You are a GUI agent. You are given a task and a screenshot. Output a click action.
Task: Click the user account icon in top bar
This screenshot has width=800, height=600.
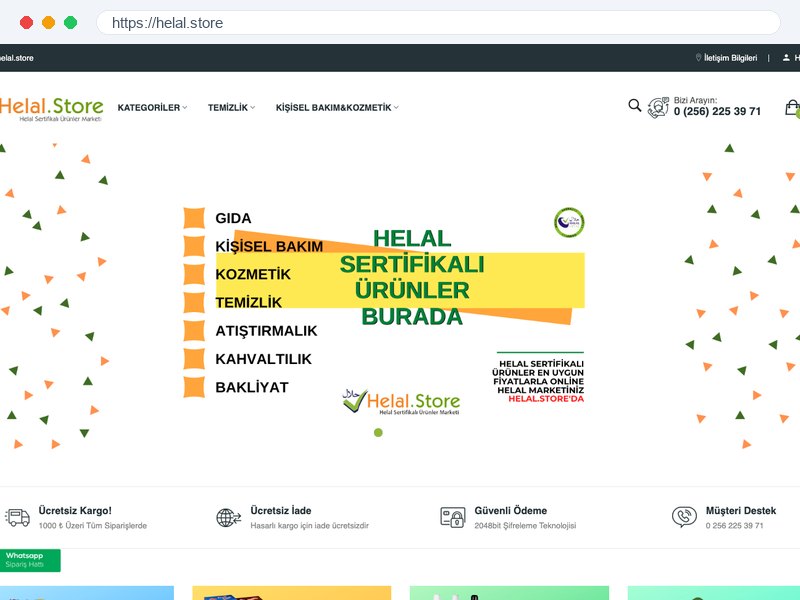tap(786, 58)
